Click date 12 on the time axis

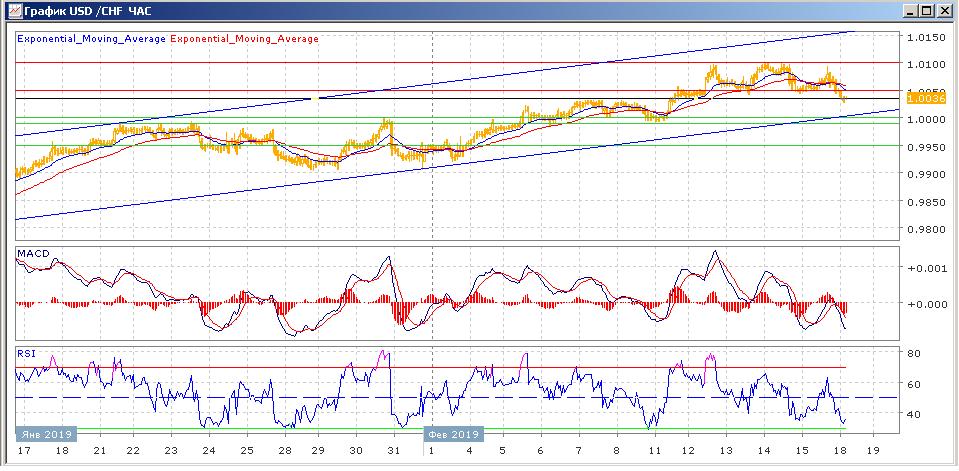coord(687,451)
